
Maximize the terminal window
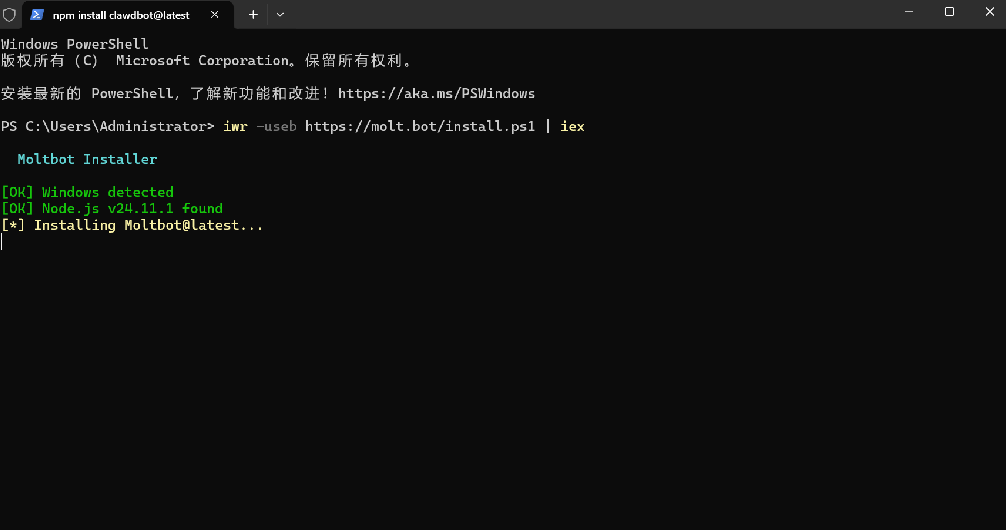coord(949,12)
